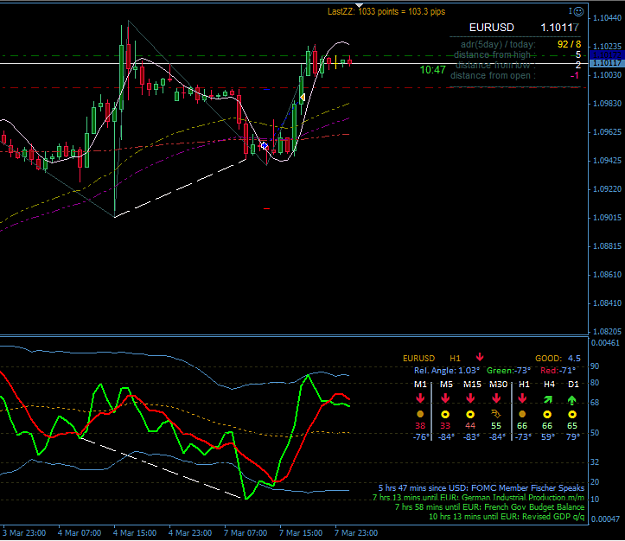Click the 1.10117 price beside EURUSD
The image size is (625, 541).
pos(560,27)
